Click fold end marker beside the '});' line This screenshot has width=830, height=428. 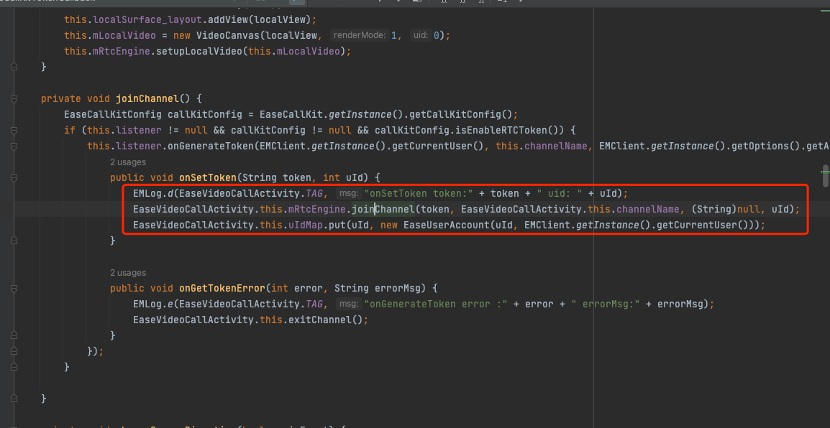tap(14, 351)
